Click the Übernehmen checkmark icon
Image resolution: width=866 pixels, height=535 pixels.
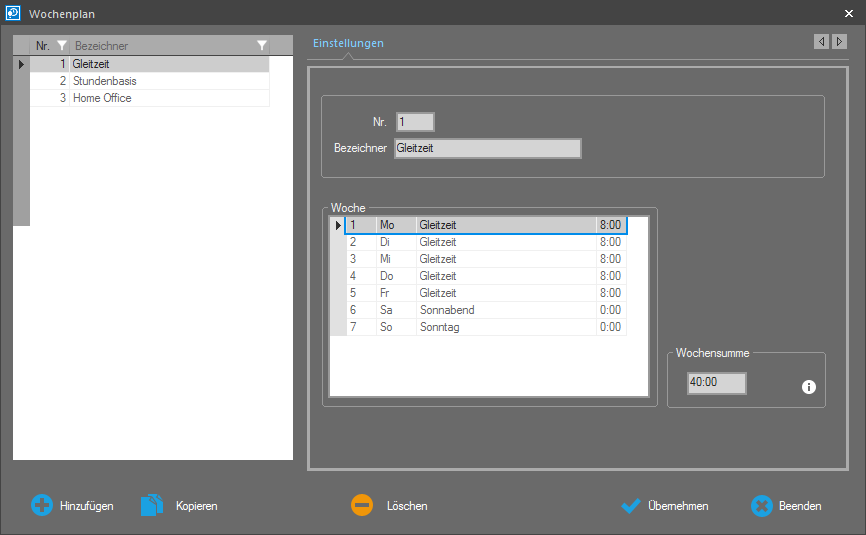click(630, 506)
